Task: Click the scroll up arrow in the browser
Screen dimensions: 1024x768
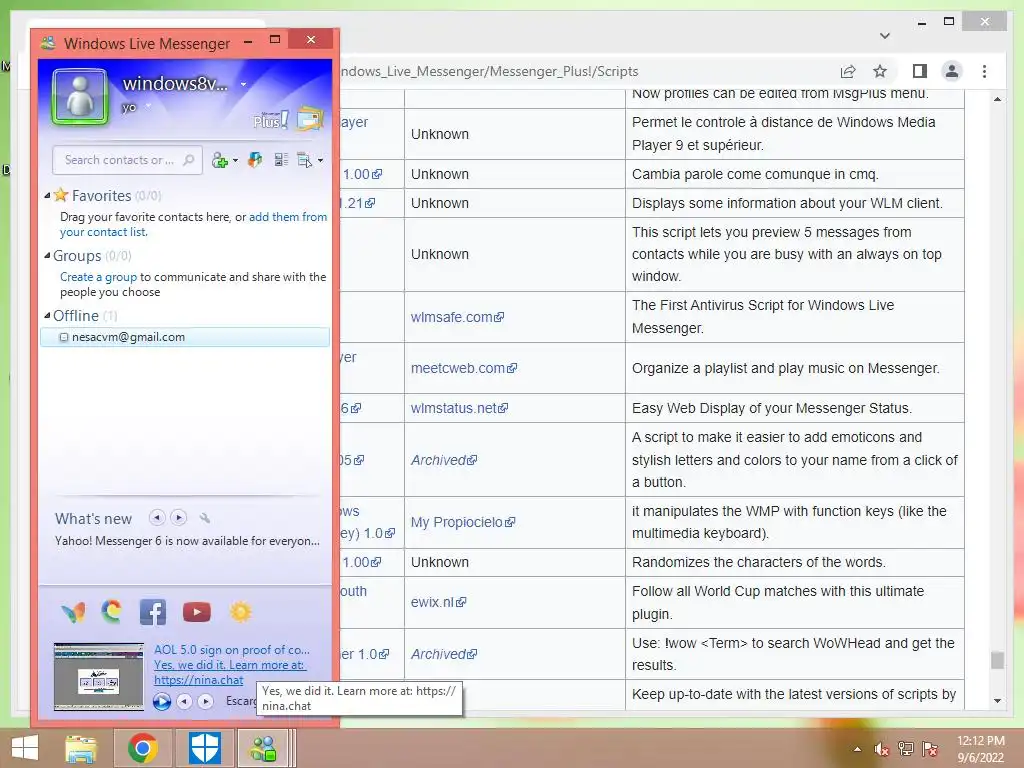Action: 997,99
